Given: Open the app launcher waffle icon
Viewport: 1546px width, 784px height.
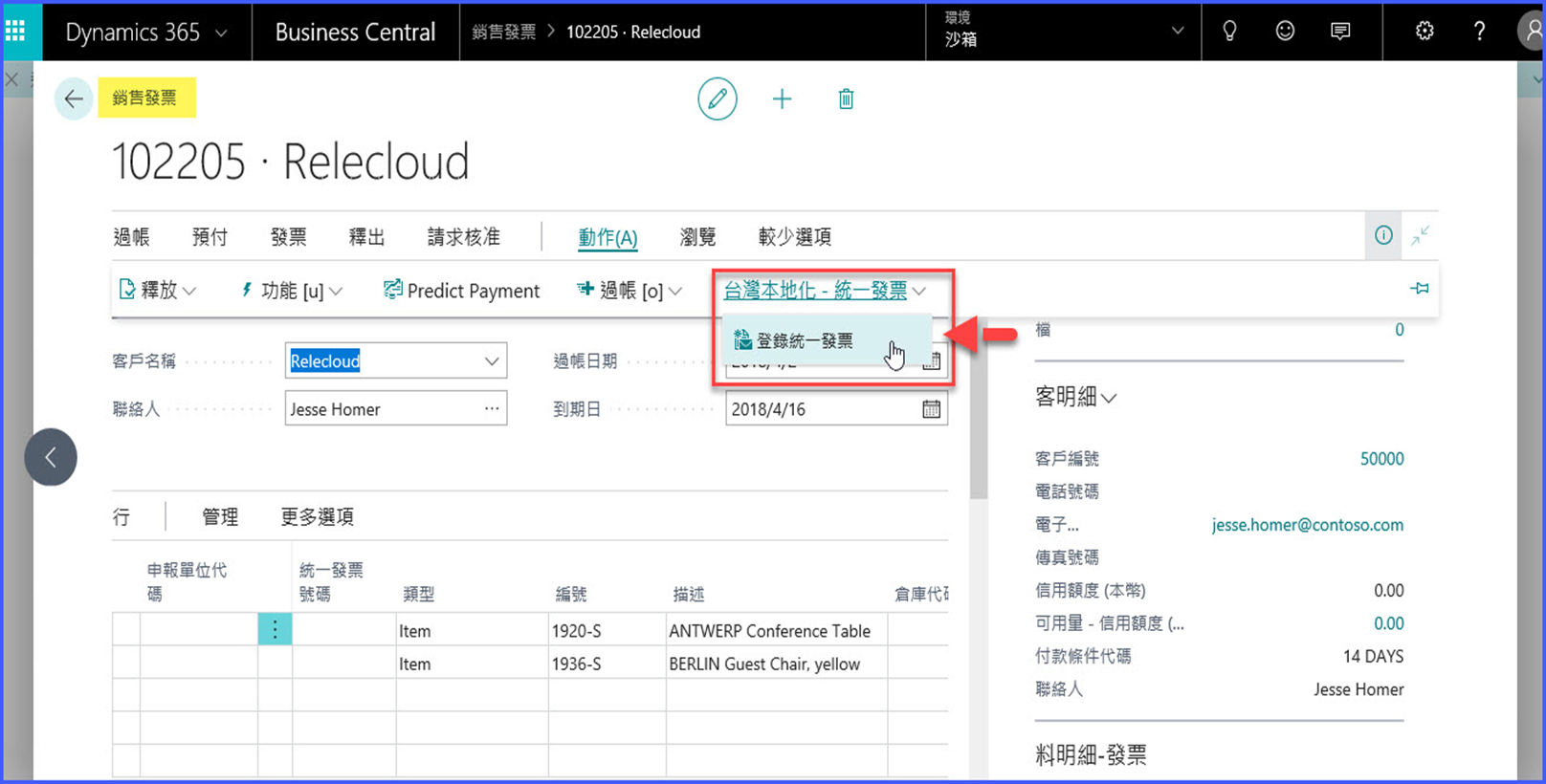Looking at the screenshot, I should (15, 32).
